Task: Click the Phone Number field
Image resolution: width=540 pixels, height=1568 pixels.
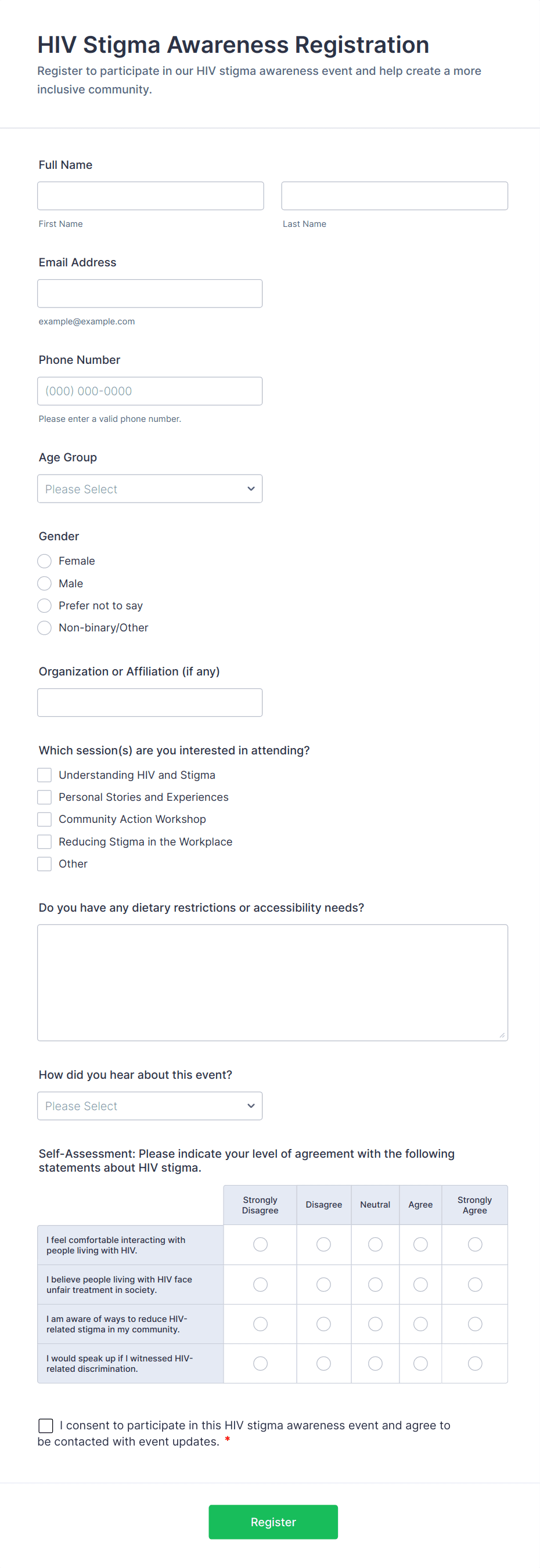Action: click(x=150, y=391)
